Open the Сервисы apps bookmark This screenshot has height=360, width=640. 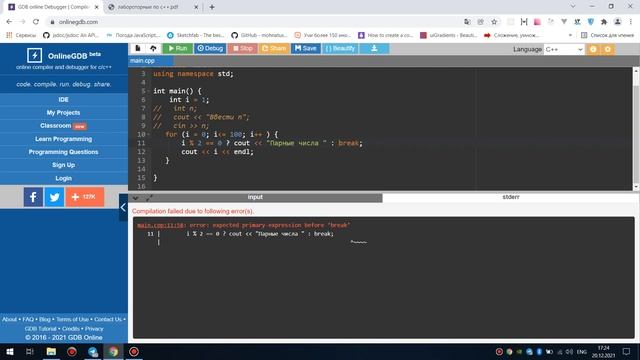21,36
